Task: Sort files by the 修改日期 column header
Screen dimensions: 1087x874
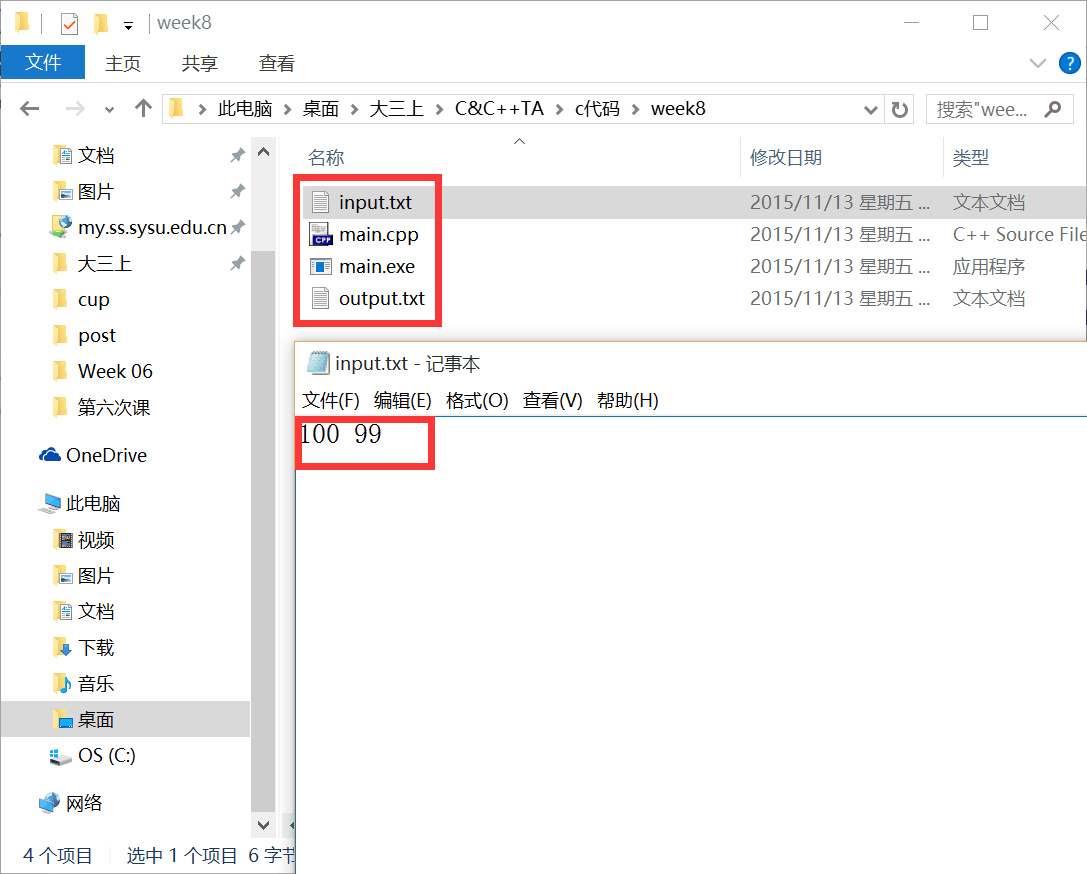Action: (786, 158)
